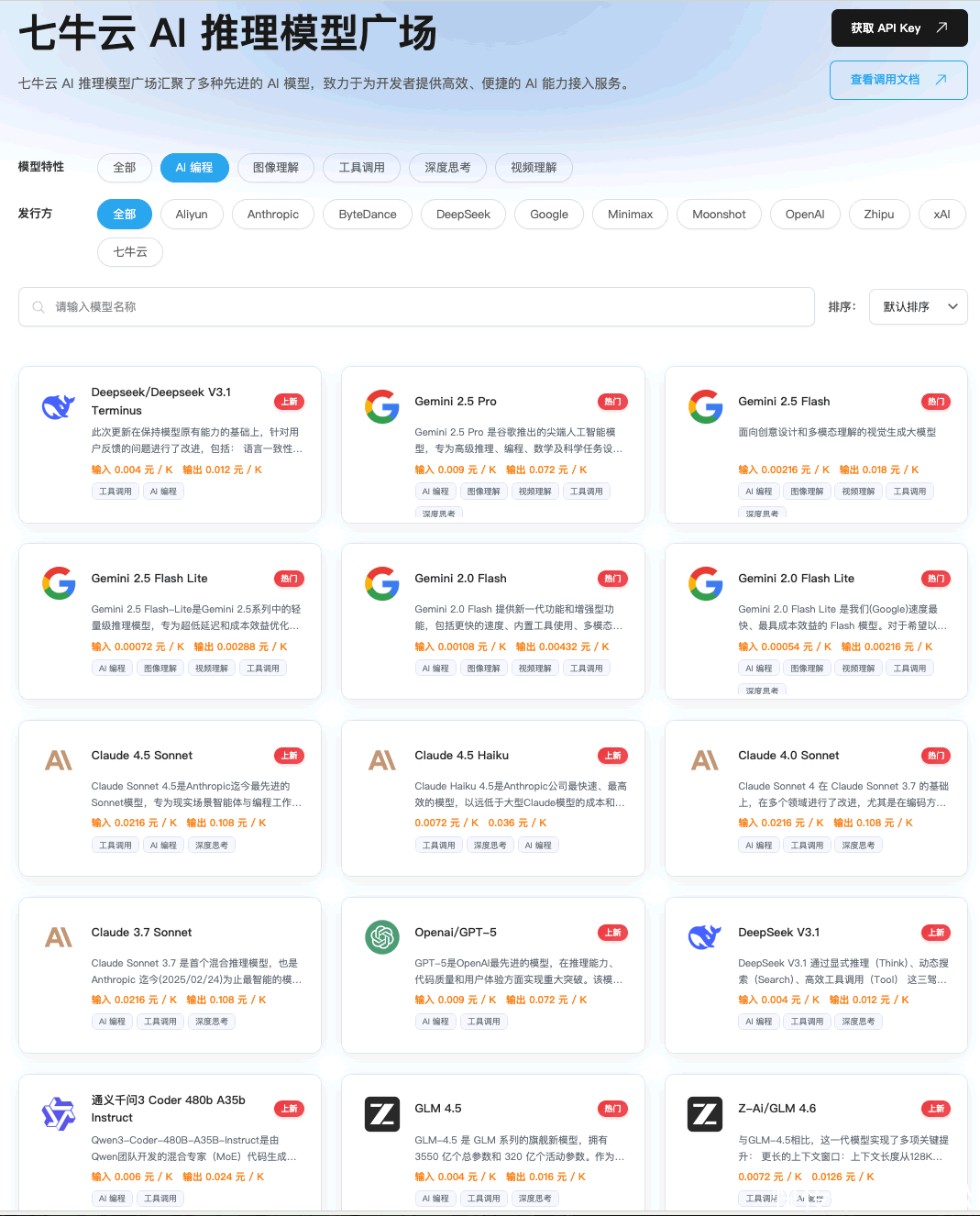Image resolution: width=980 pixels, height=1216 pixels.
Task: Click the DeepSeek whale icon on DeepSeek V3.1 card
Action: click(x=705, y=937)
